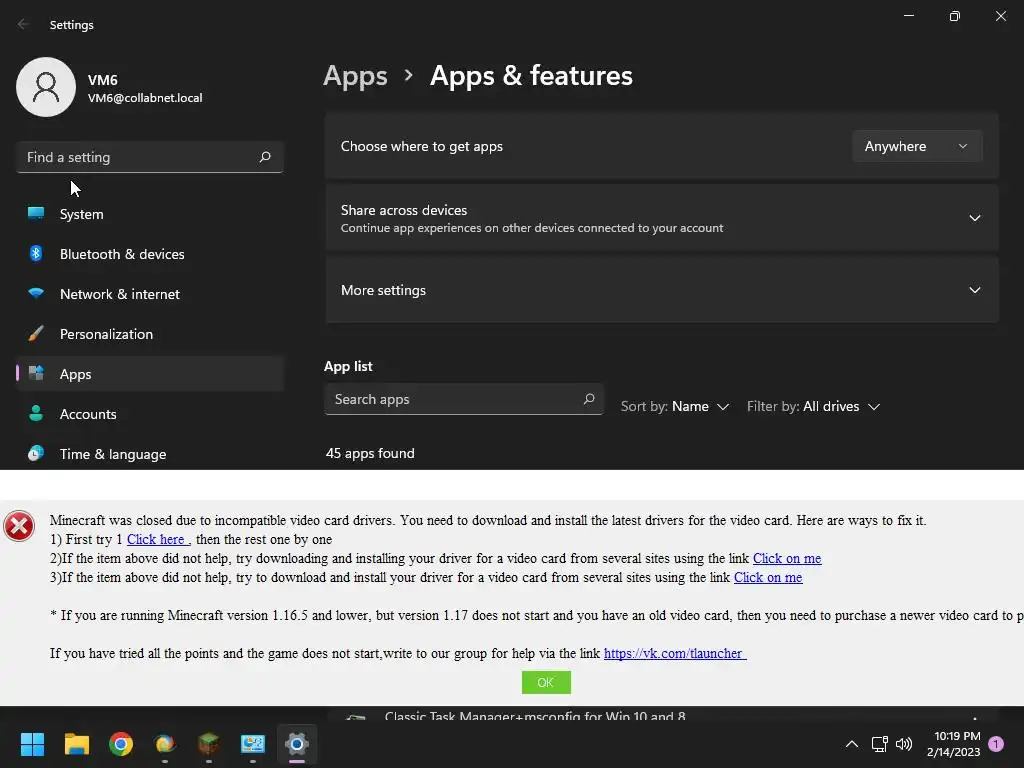Click the Time & language globe icon
The width and height of the screenshot is (1024, 768).
36,453
